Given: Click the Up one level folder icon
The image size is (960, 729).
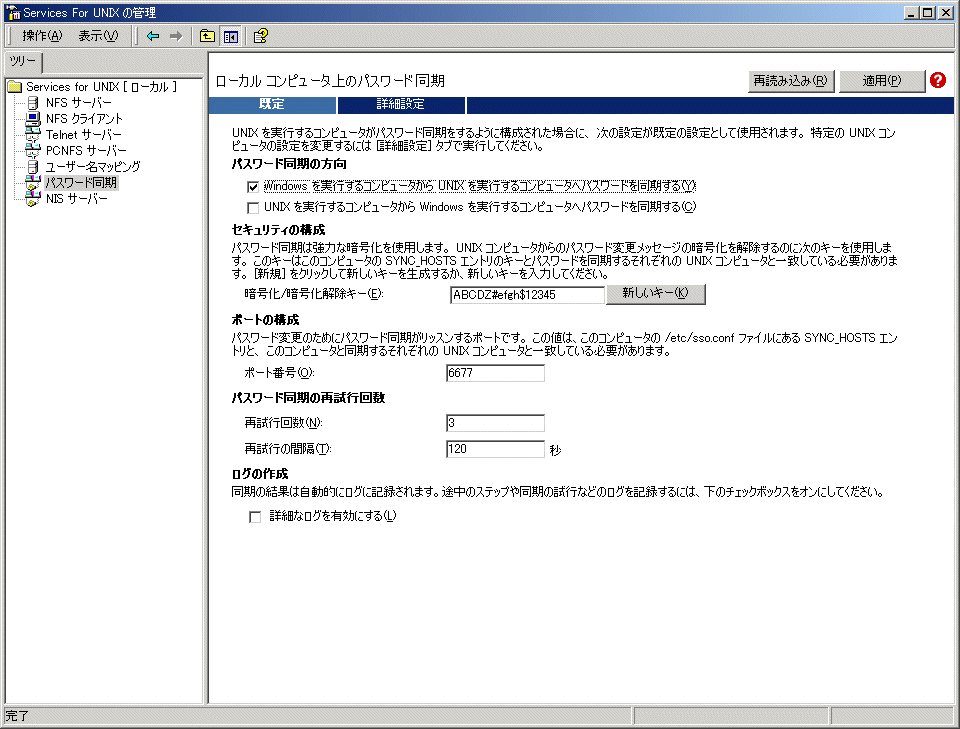Looking at the screenshot, I should pyautogui.click(x=208, y=36).
